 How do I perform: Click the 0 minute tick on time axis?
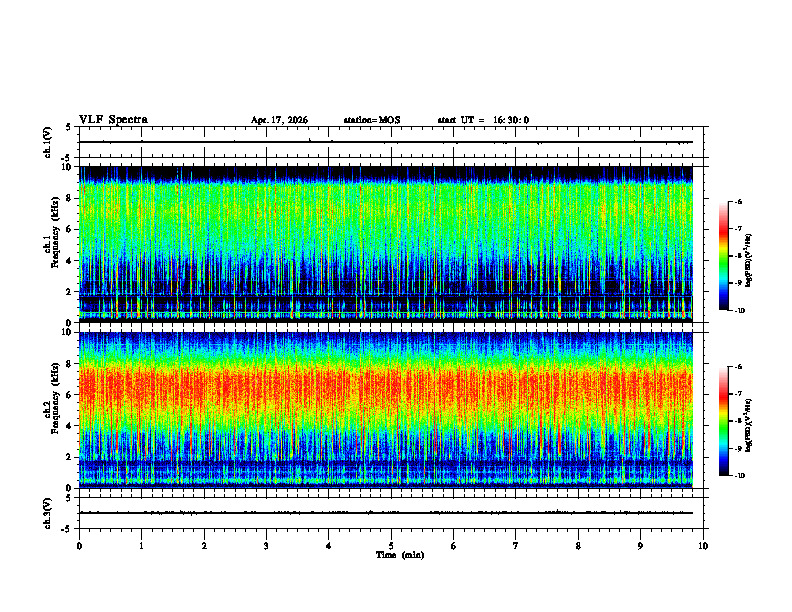click(x=79, y=546)
